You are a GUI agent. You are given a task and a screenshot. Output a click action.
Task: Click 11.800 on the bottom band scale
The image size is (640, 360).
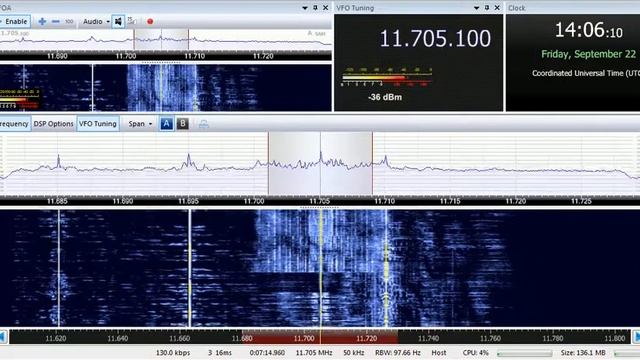[x=615, y=338]
